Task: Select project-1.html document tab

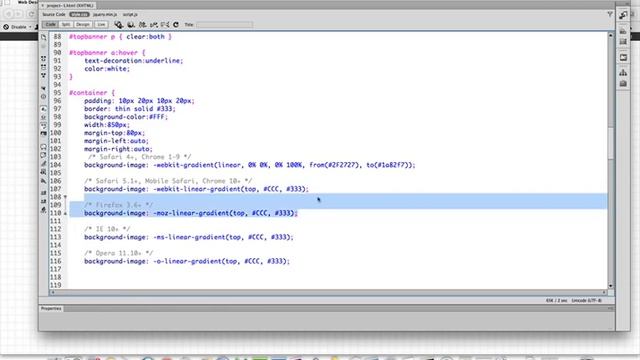Action: 70,6
